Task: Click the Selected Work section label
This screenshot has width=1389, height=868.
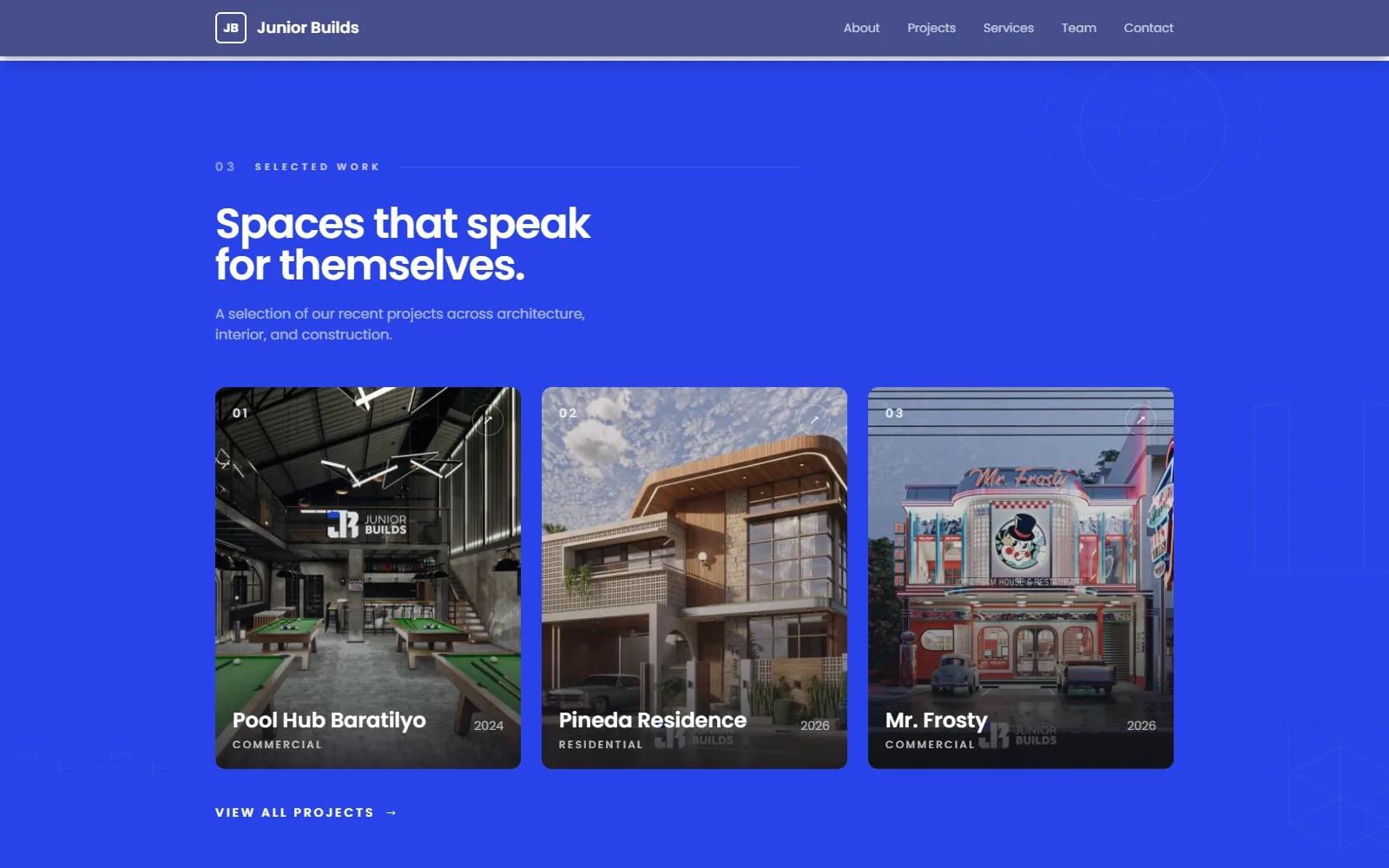Action: click(317, 167)
